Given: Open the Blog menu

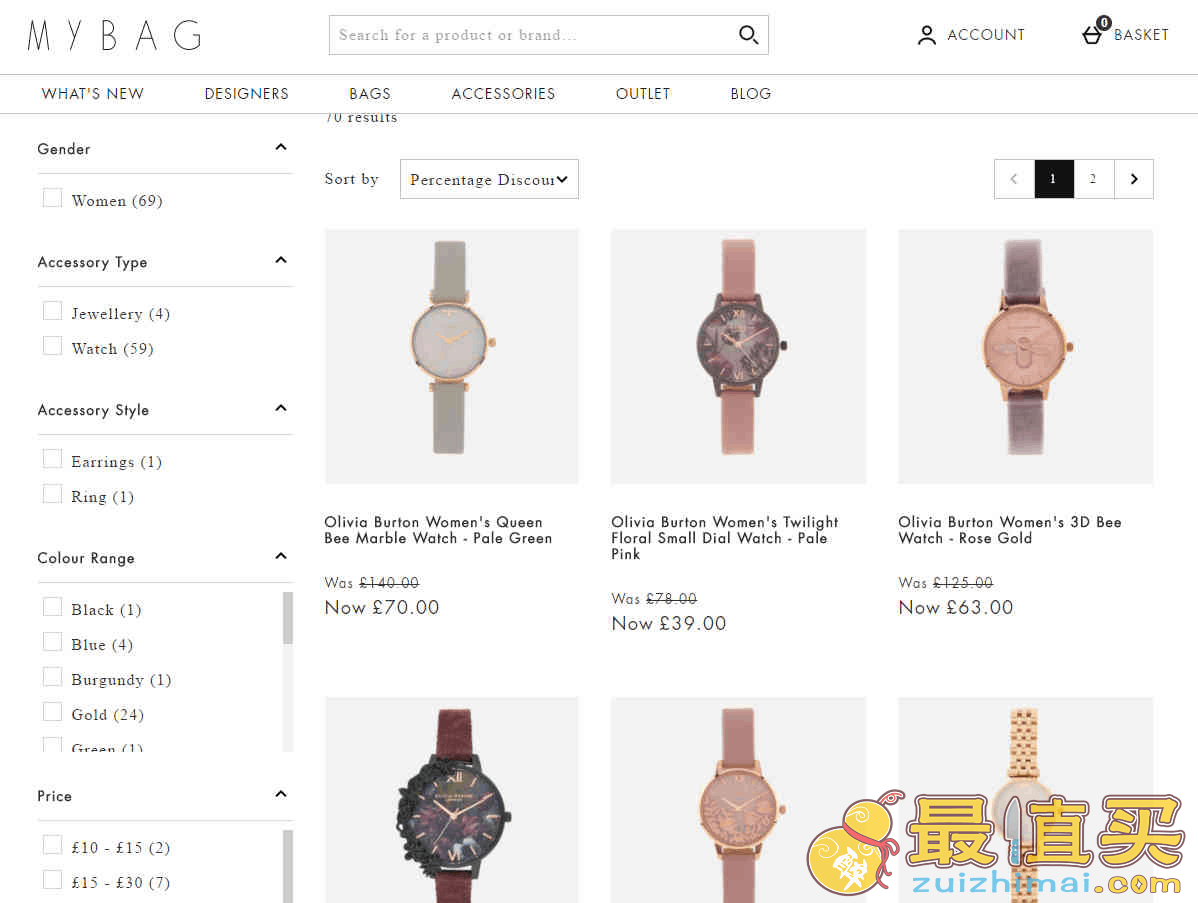Looking at the screenshot, I should (x=750, y=94).
